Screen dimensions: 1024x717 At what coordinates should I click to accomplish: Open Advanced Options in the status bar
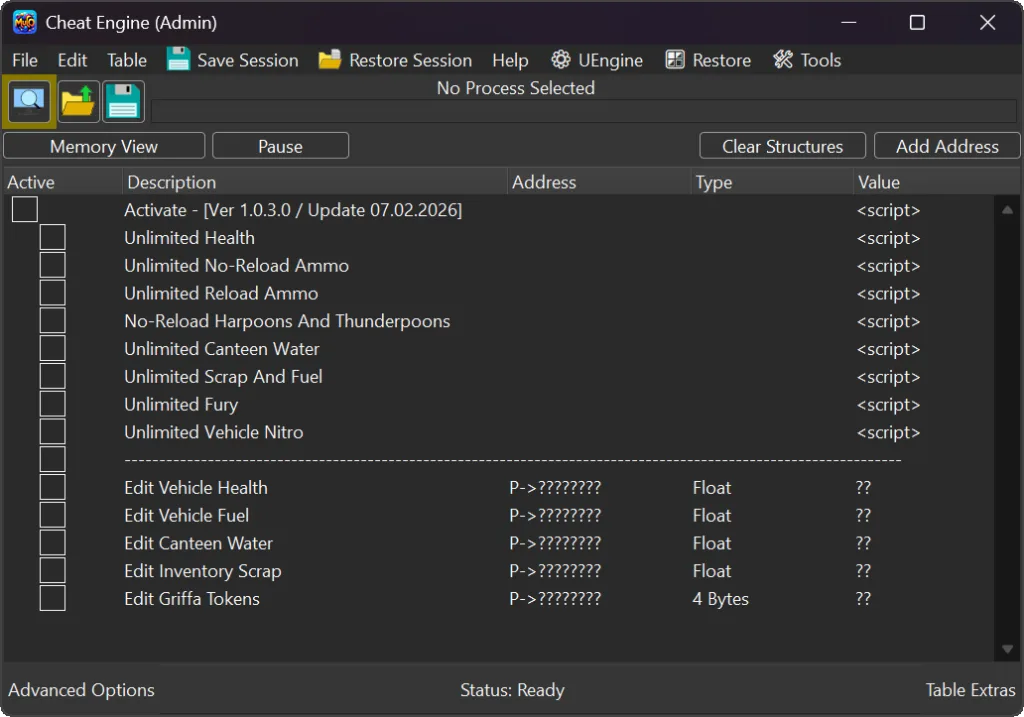pos(81,690)
